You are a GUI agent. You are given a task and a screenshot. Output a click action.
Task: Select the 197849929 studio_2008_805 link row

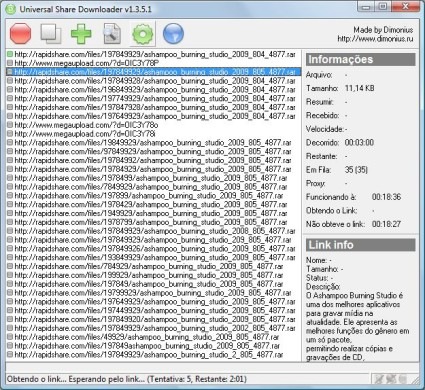[154, 231]
